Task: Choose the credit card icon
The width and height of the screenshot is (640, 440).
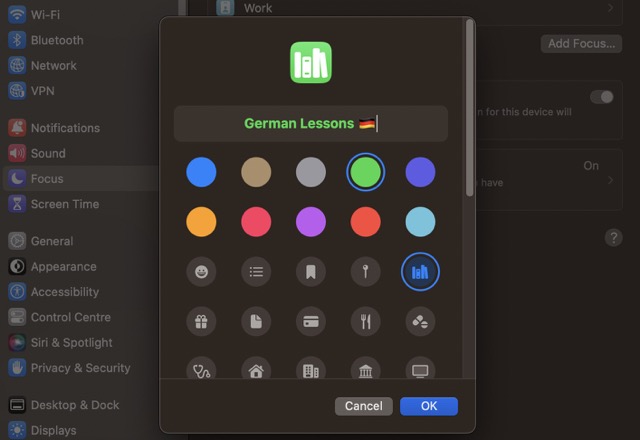Action: [x=311, y=321]
